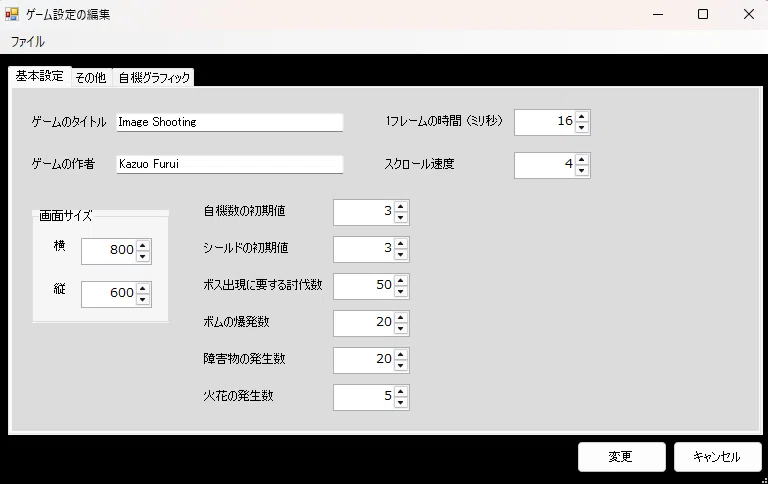Increase 横 screen width with up arrow
Viewport: 768px width, 484px height.
pos(143,245)
